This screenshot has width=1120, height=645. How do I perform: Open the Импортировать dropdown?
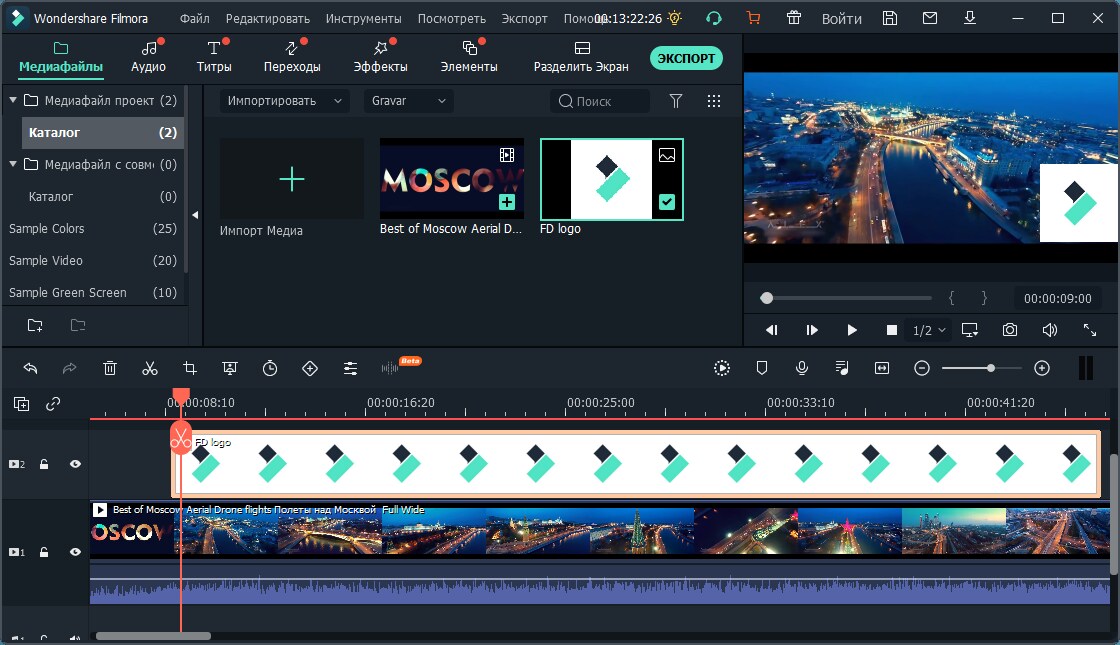point(284,101)
